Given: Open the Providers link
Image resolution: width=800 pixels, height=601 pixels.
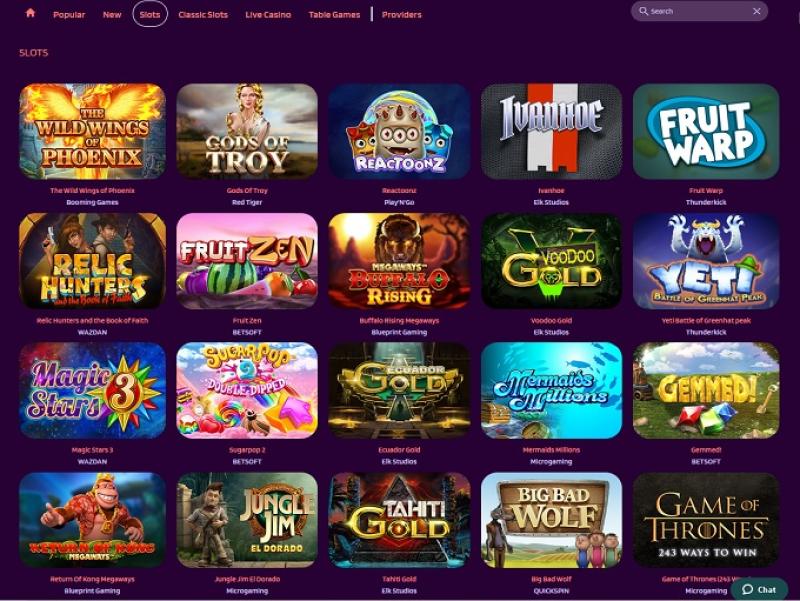Looking at the screenshot, I should click(x=402, y=15).
